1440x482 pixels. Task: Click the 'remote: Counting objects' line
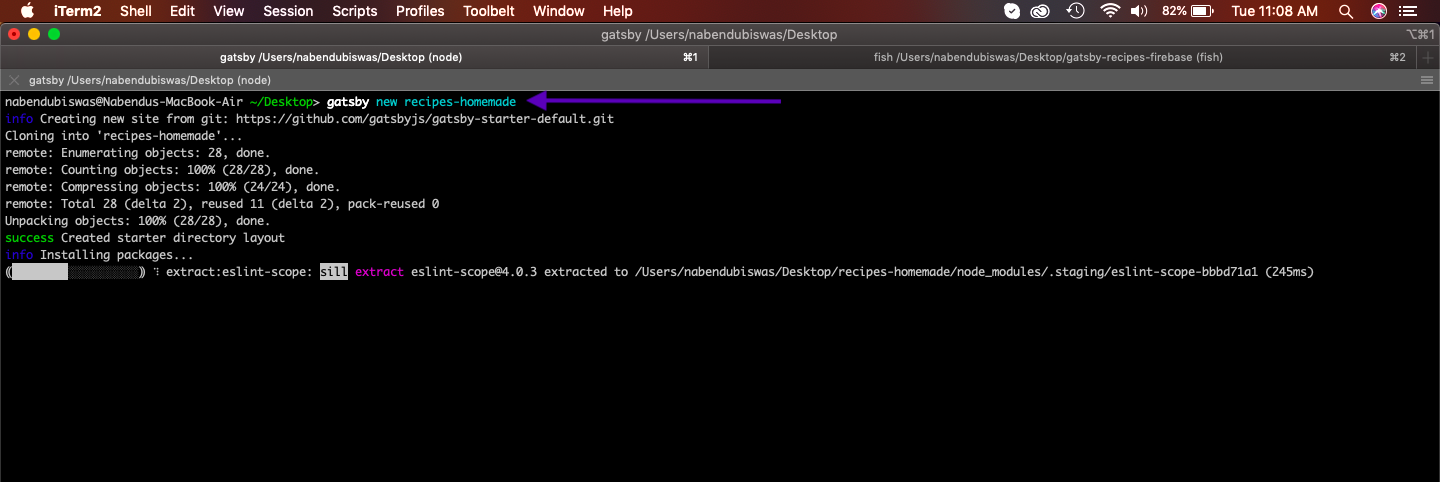pyautogui.click(x=162, y=170)
